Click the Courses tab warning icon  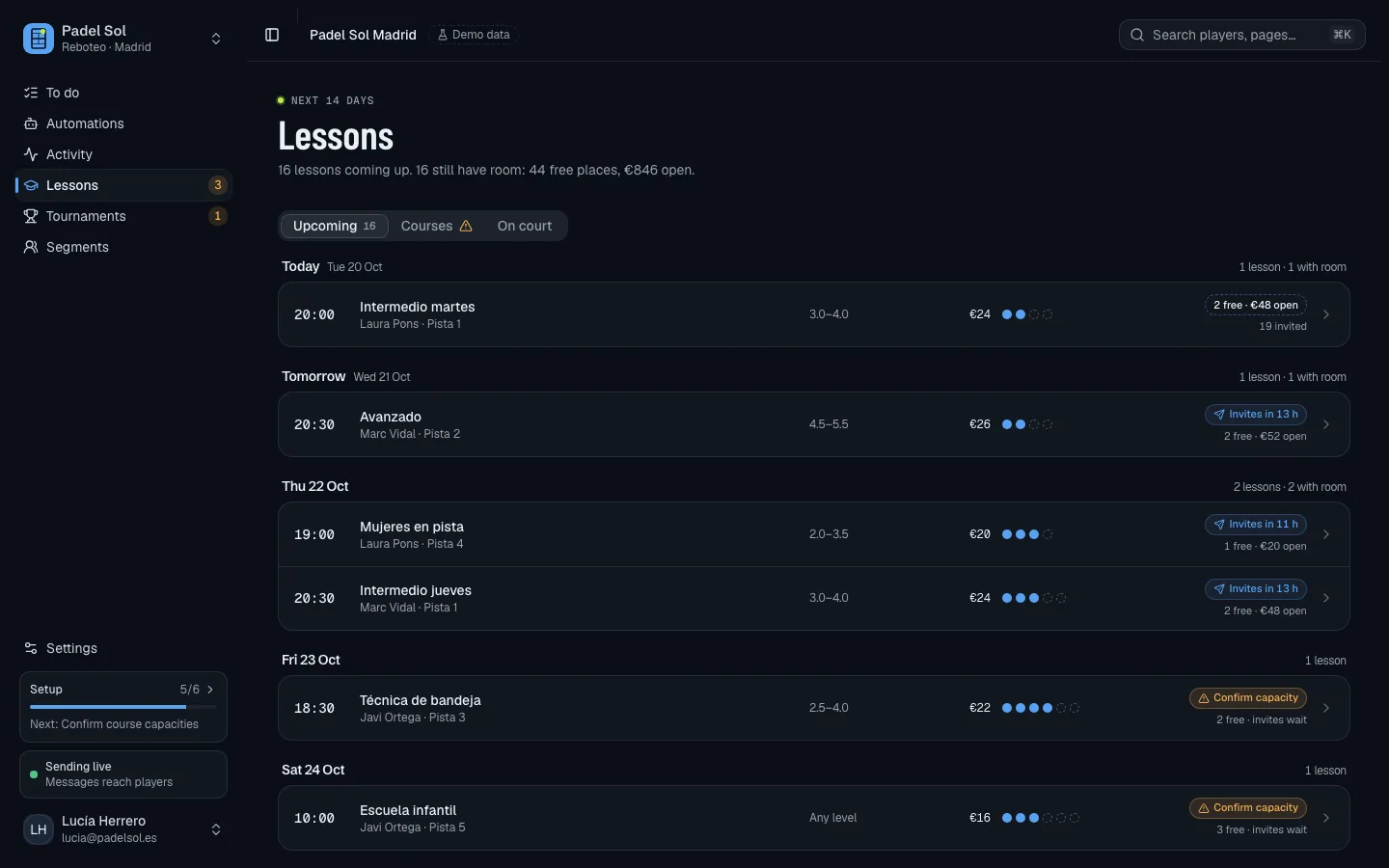466,226
